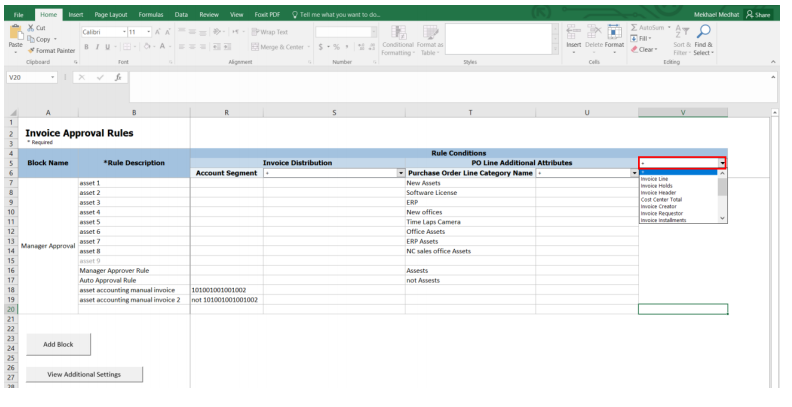The height and width of the screenshot is (407, 792).
Task: Select Invoice Requestor from dropdown list
Action: [x=678, y=214]
